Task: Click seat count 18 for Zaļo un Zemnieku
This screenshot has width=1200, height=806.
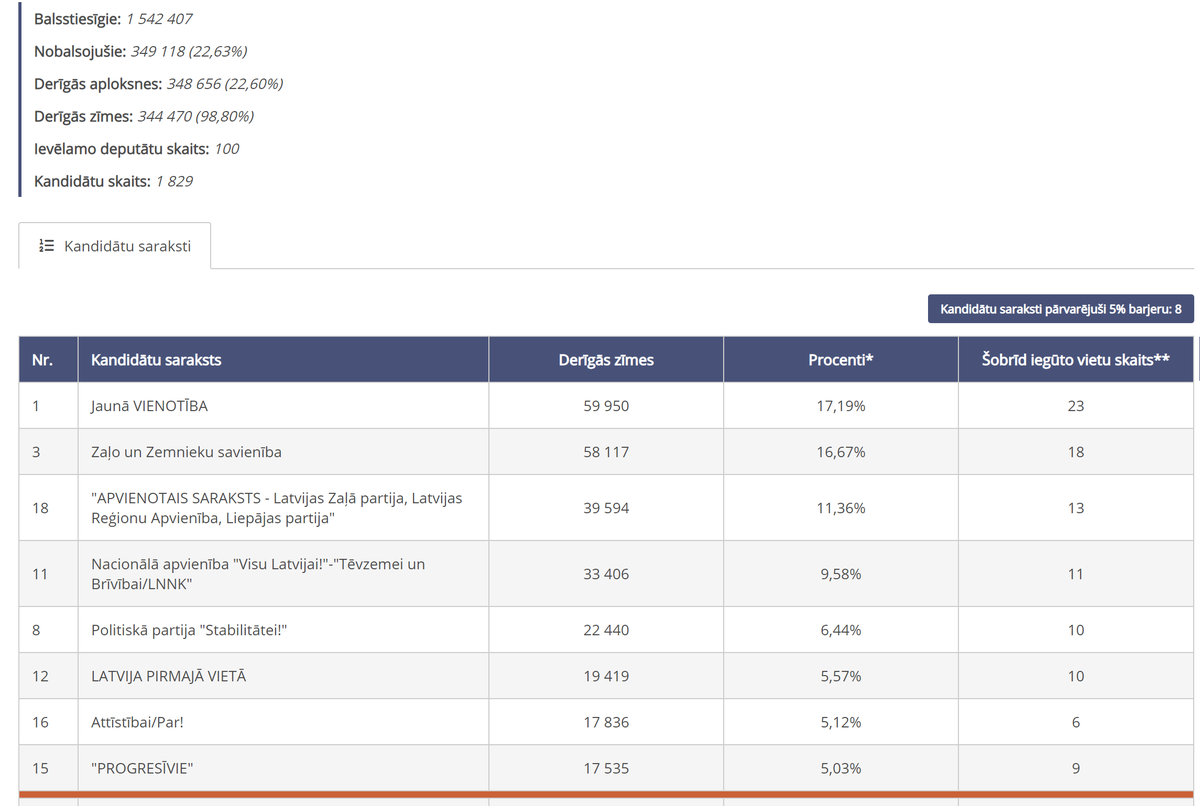Action: (x=1076, y=452)
